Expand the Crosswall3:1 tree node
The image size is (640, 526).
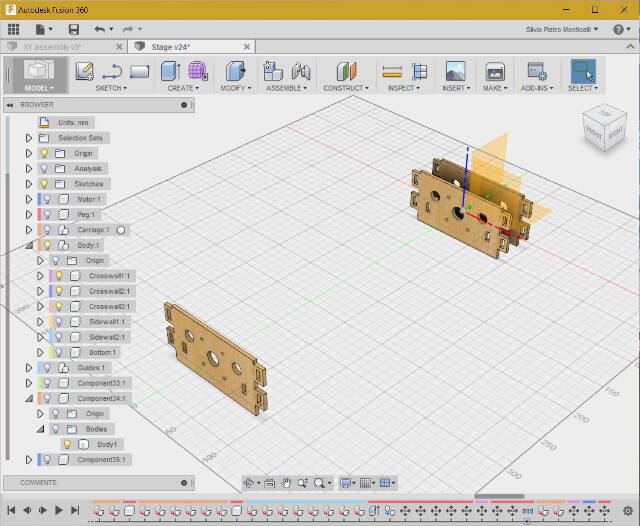click(x=40, y=306)
